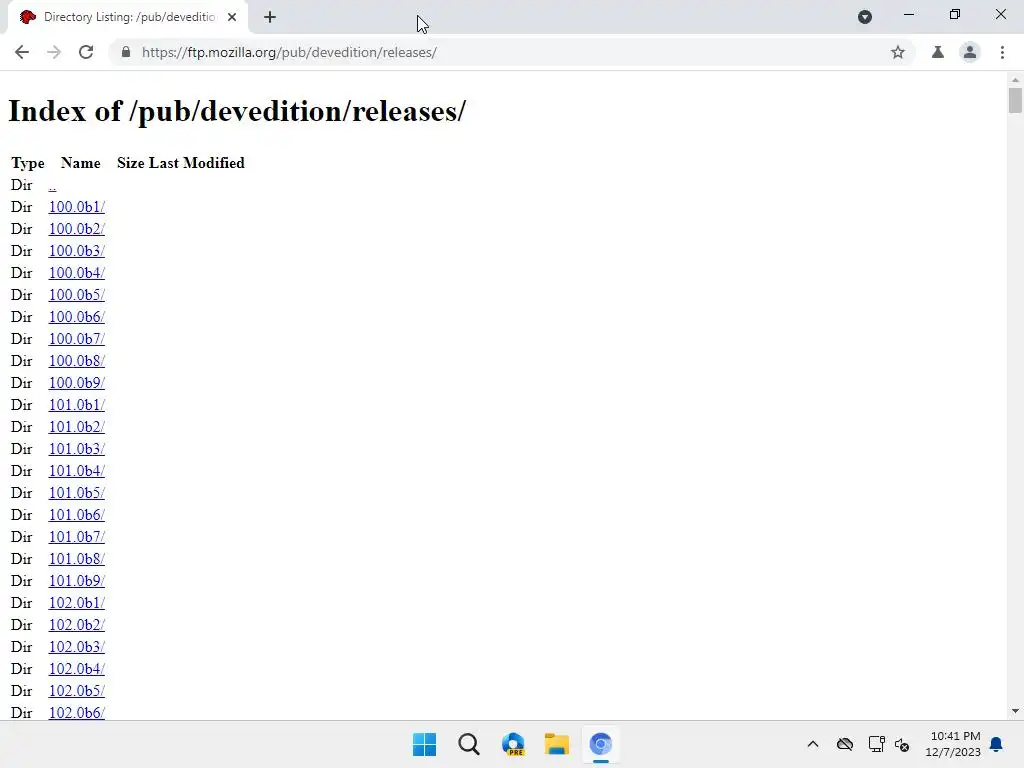Viewport: 1024px width, 768px height.
Task: Open the 100.0b6/ directory
Action: pyautogui.click(x=76, y=317)
